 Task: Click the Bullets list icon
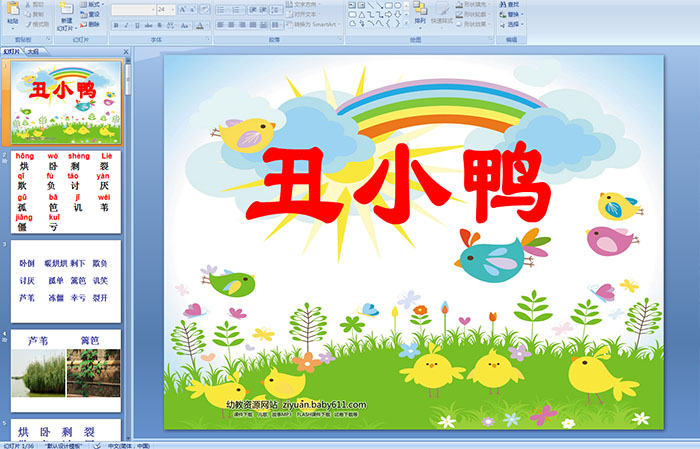[x=222, y=9]
